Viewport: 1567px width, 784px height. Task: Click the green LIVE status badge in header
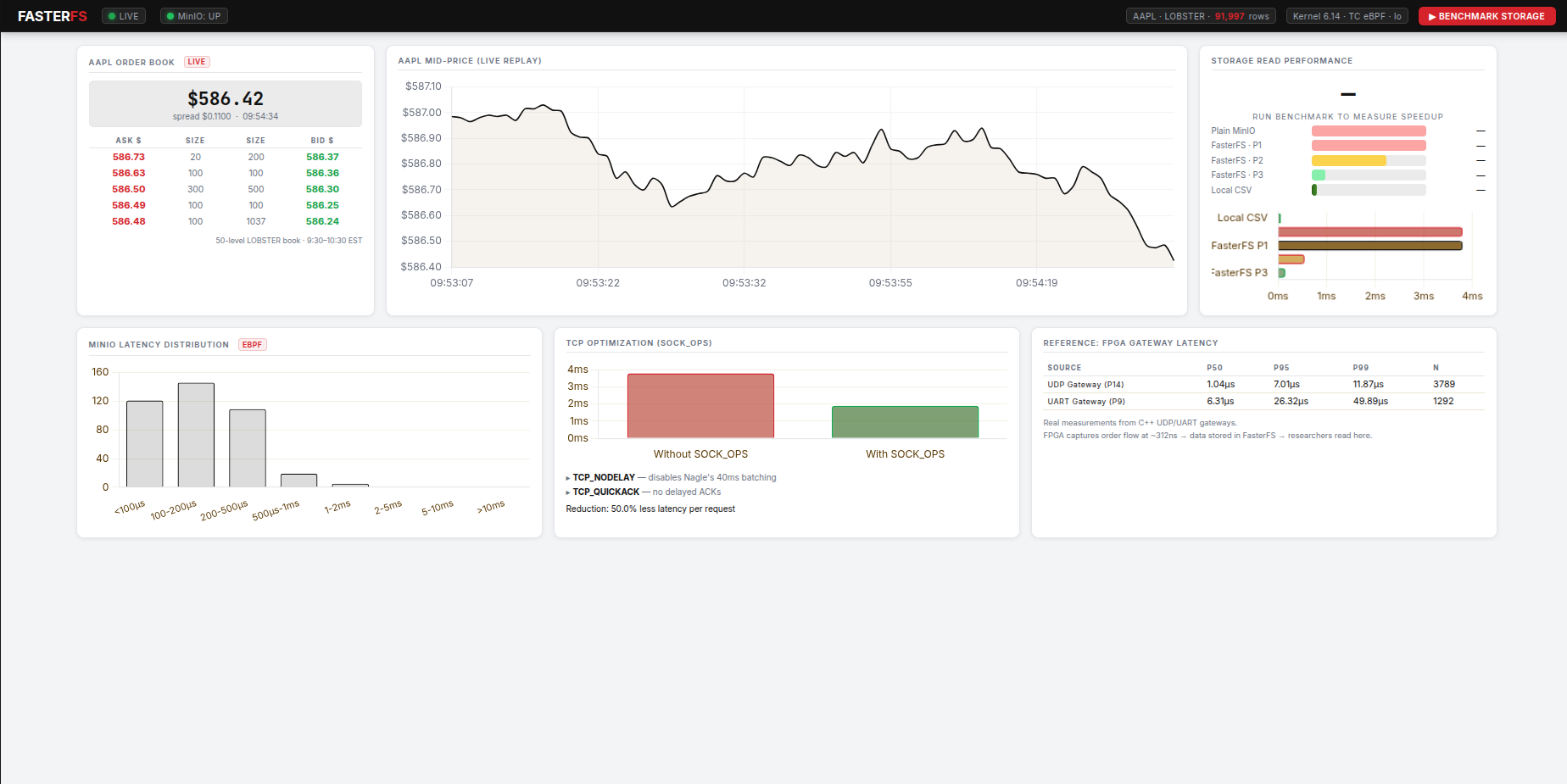(x=124, y=16)
